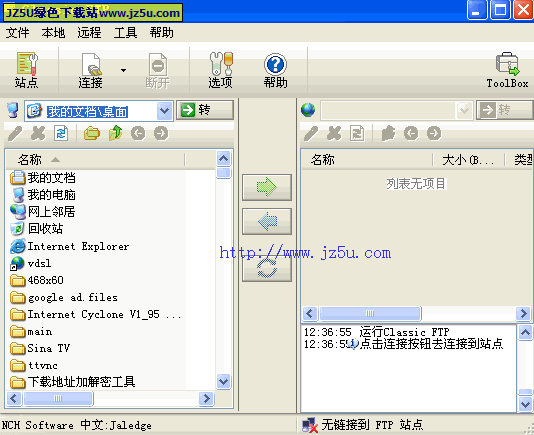Expand the remote path dropdown
The width and height of the screenshot is (534, 435).
pyautogui.click(x=464, y=110)
